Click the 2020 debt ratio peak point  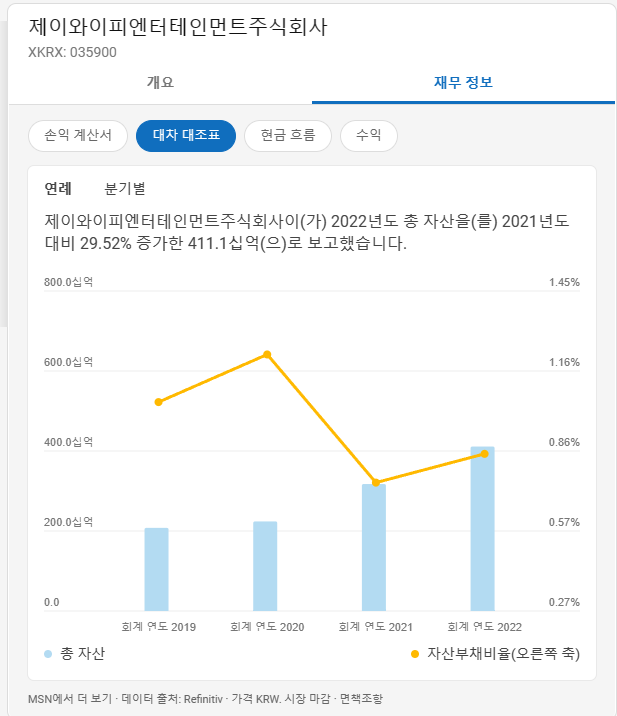pos(267,355)
